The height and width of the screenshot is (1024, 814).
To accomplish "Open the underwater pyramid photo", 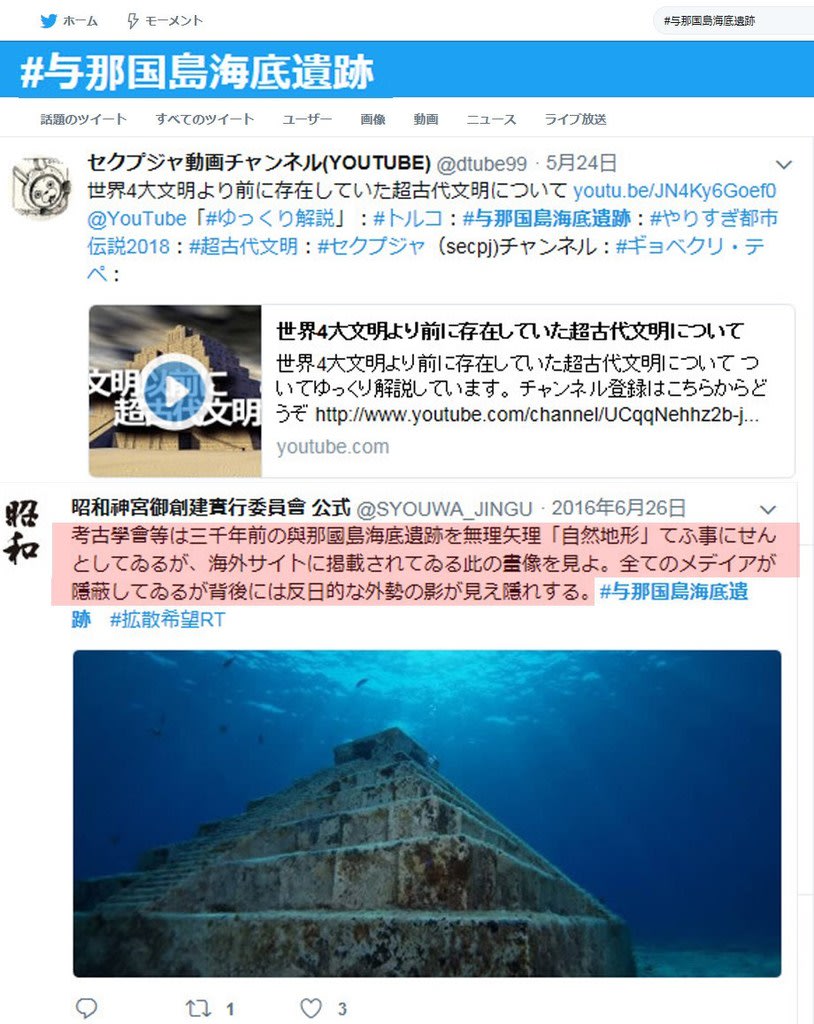I will [427, 814].
